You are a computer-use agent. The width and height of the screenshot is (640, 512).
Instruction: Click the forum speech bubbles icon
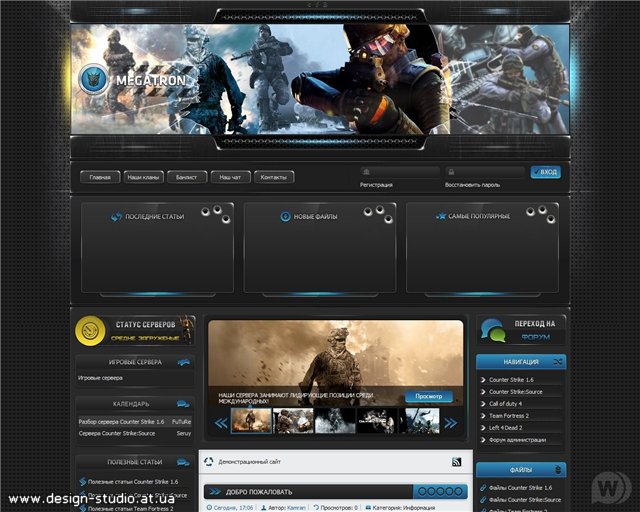tap(493, 330)
